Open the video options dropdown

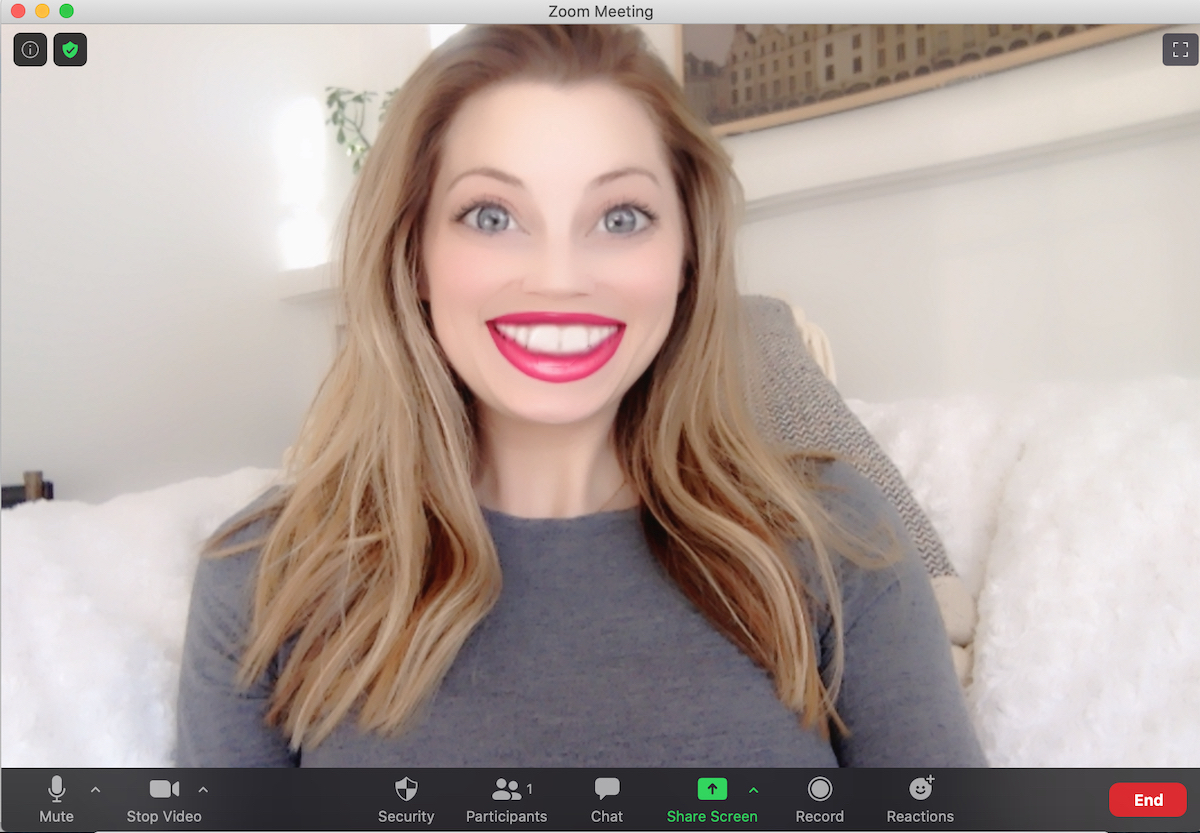(203, 789)
